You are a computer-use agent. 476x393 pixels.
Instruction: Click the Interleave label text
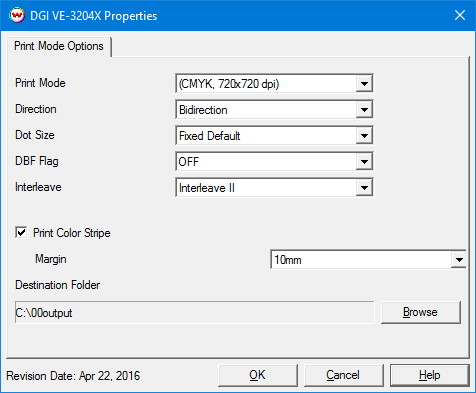coord(38,187)
